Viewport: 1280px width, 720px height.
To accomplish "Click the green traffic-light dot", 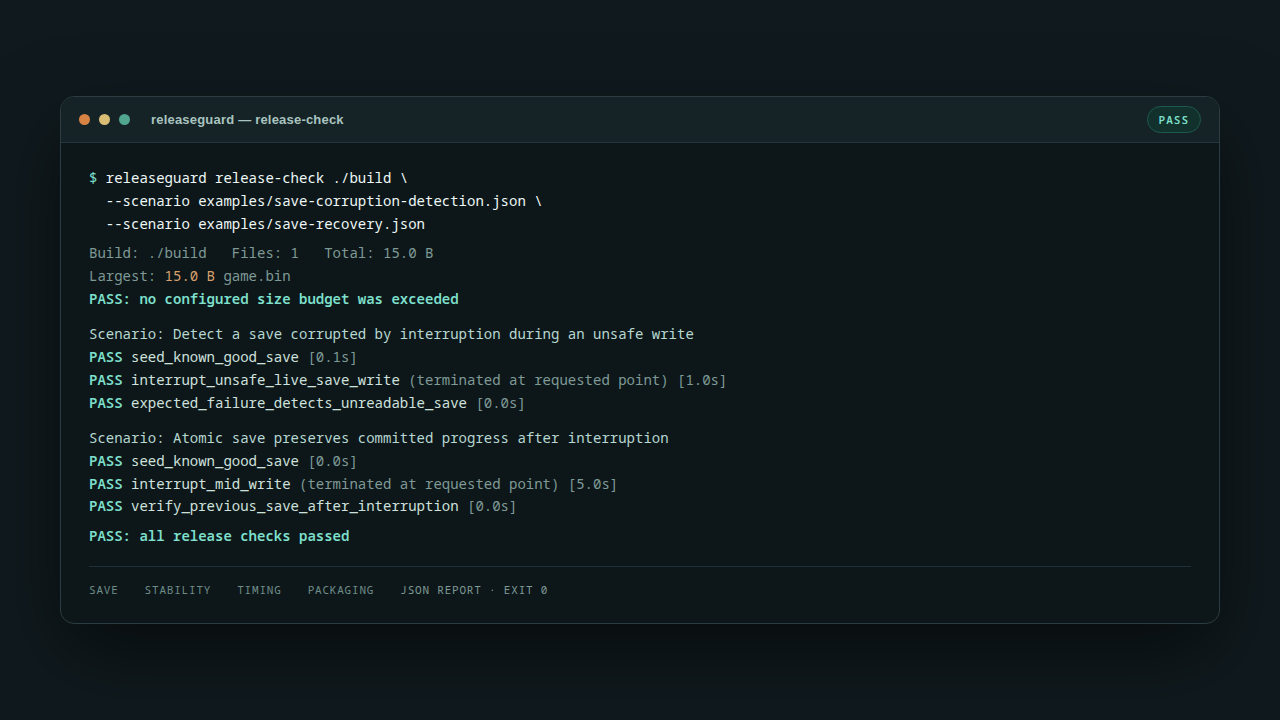I will point(124,120).
